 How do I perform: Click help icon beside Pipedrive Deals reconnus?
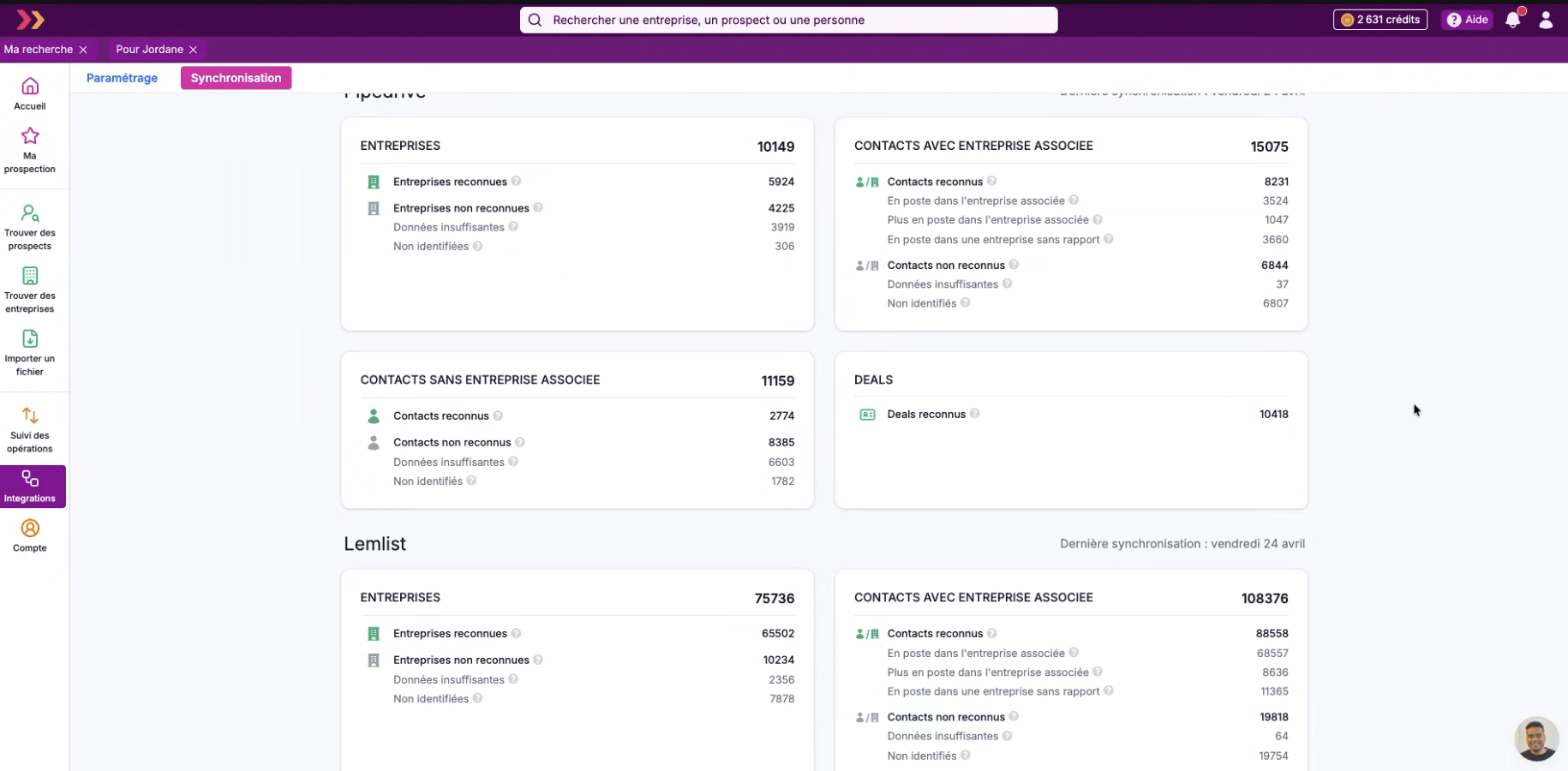click(974, 414)
